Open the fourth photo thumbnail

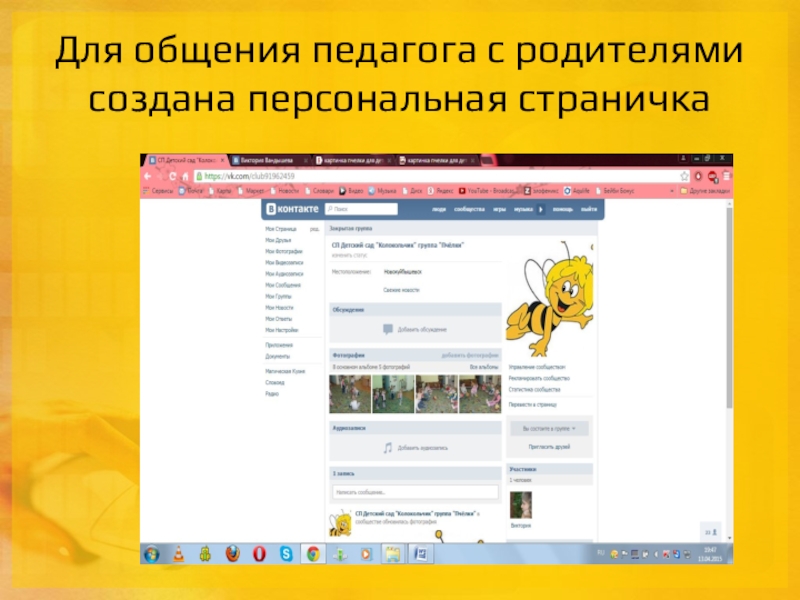(480, 394)
